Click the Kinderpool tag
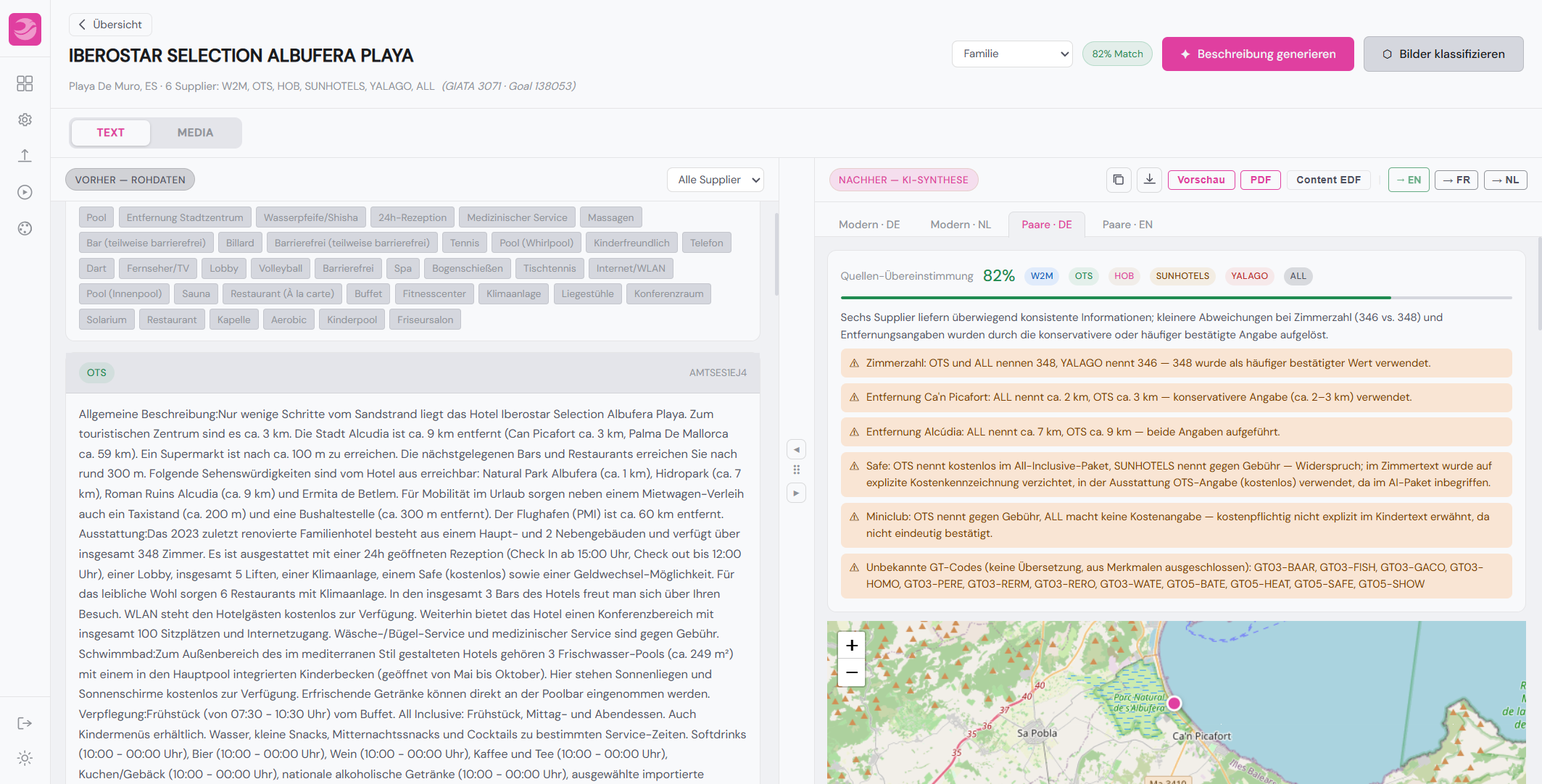The height and width of the screenshot is (784, 1542). [352, 320]
